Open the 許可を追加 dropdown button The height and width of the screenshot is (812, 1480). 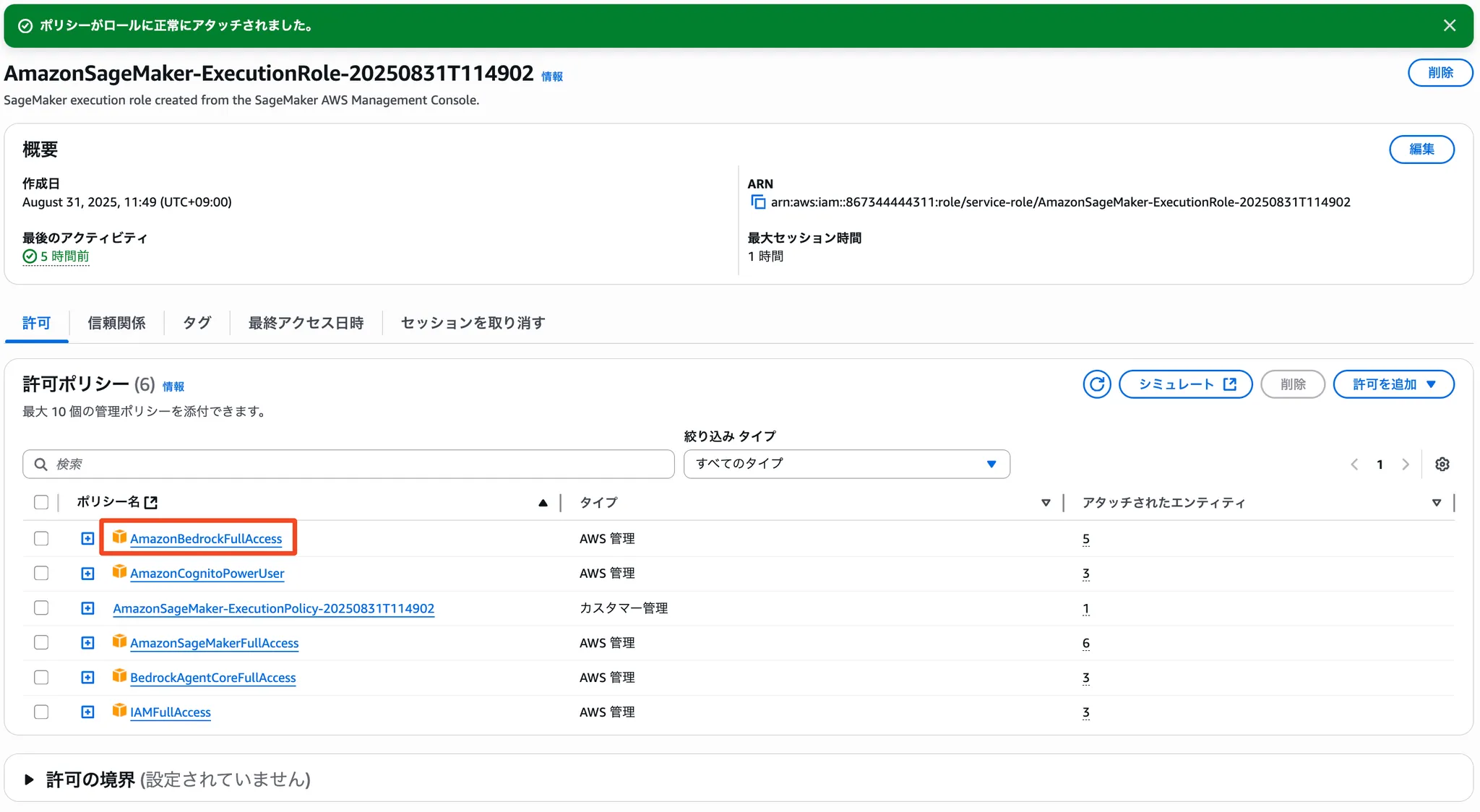(x=1393, y=384)
